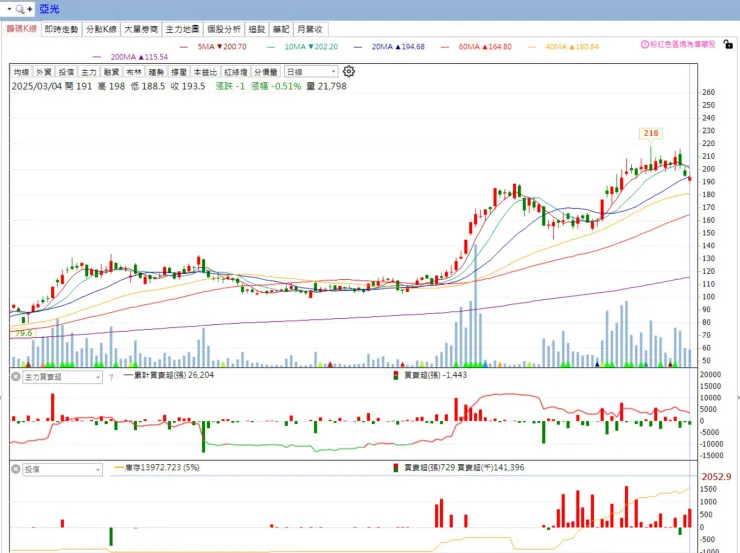The image size is (740, 553).
Task: Open the 主力買賣超 indicator dropdown
Action: [x=62, y=377]
